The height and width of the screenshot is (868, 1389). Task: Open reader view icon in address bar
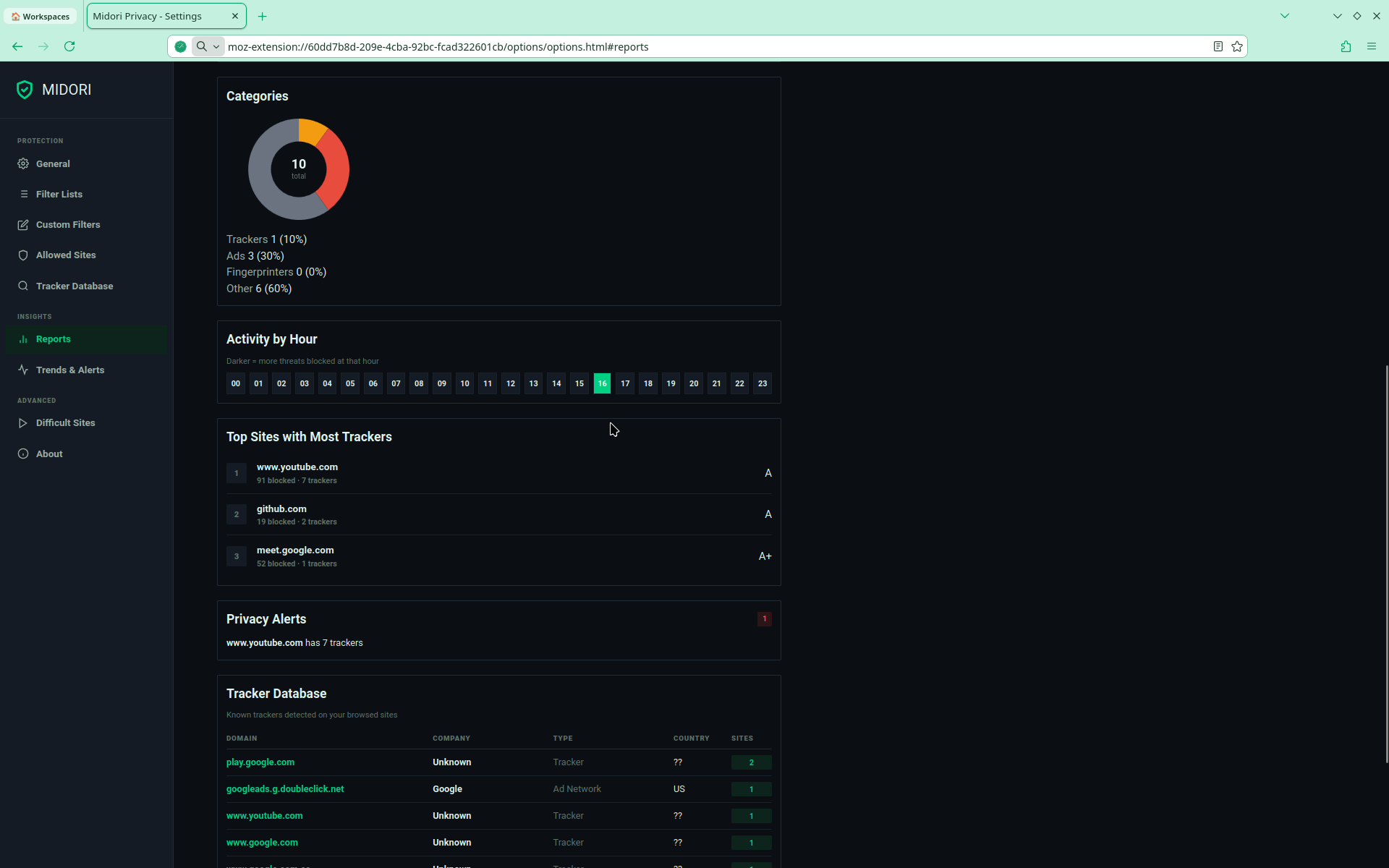pyautogui.click(x=1218, y=46)
